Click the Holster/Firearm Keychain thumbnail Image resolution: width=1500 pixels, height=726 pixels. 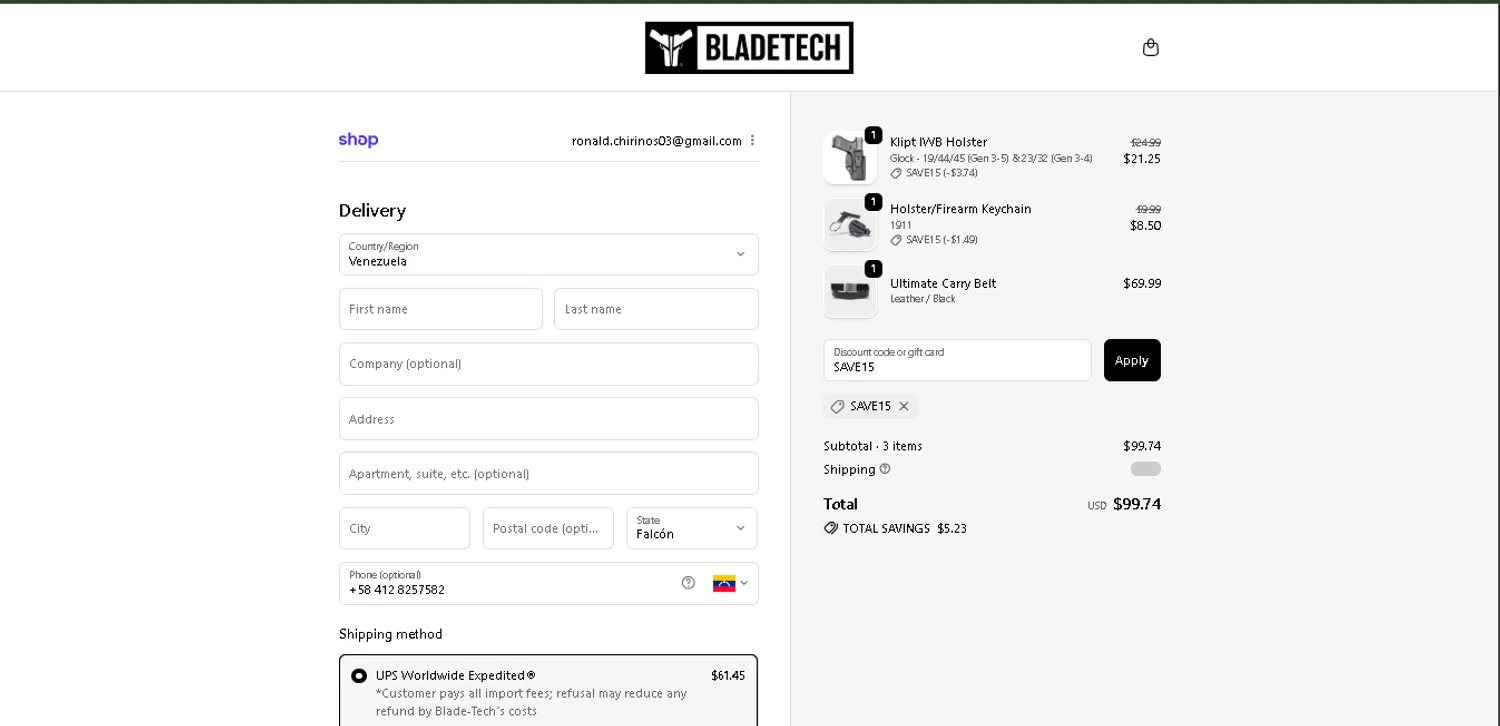(x=850, y=225)
